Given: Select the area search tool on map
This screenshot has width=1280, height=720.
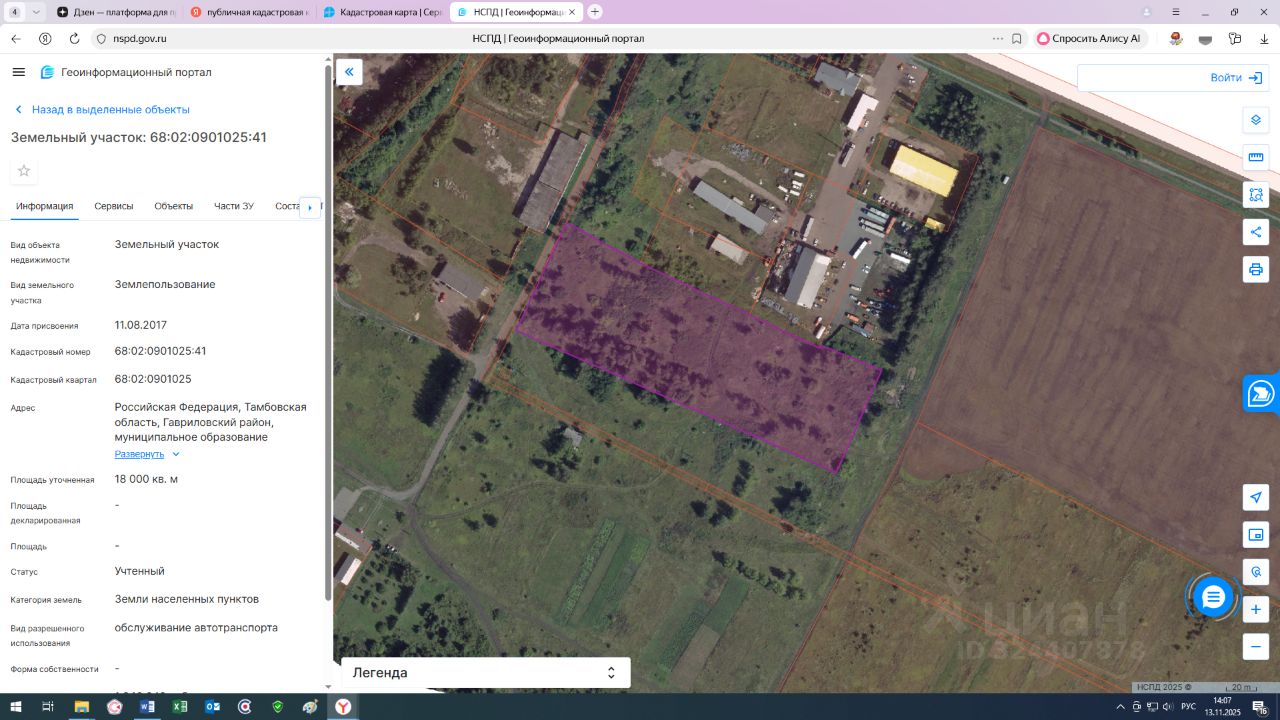Looking at the screenshot, I should coord(1256,195).
